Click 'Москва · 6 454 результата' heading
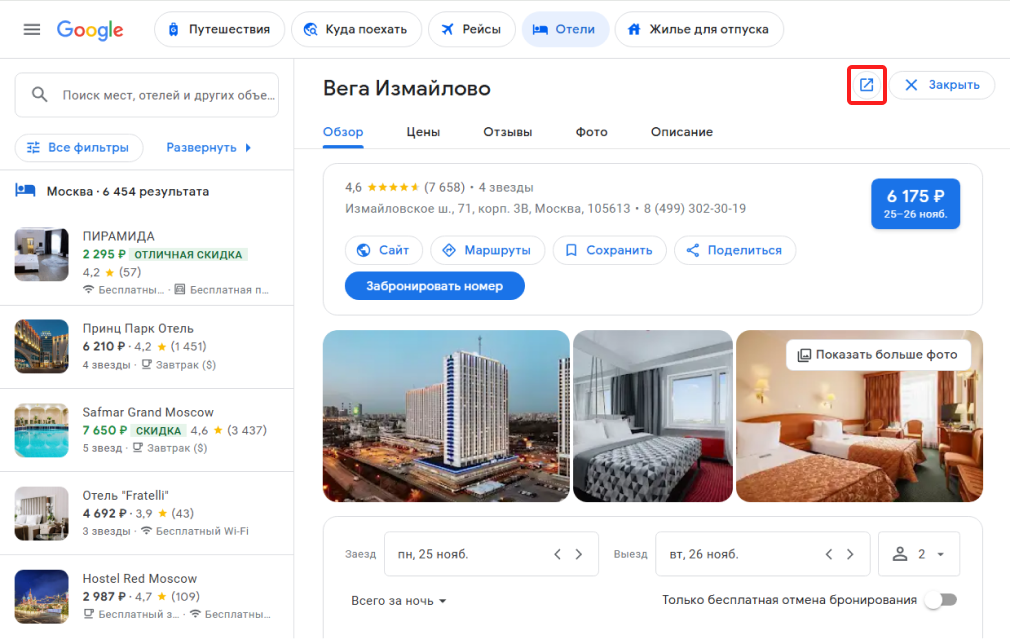The height and width of the screenshot is (639, 1010). [x=128, y=191]
